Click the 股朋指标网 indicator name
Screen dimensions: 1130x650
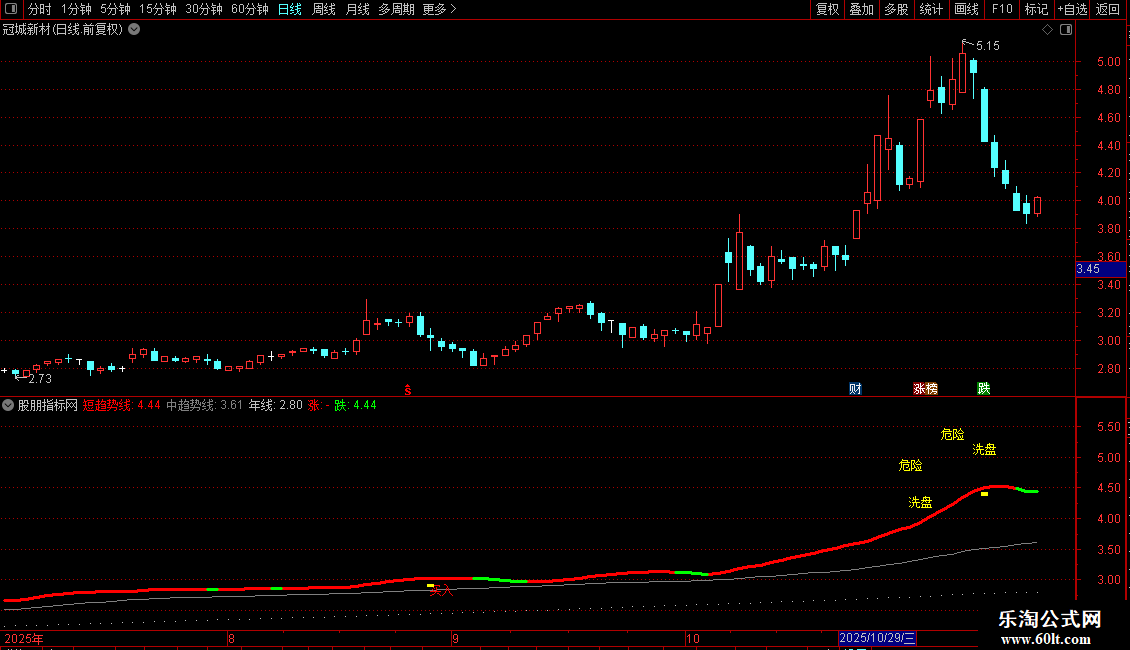click(48, 405)
